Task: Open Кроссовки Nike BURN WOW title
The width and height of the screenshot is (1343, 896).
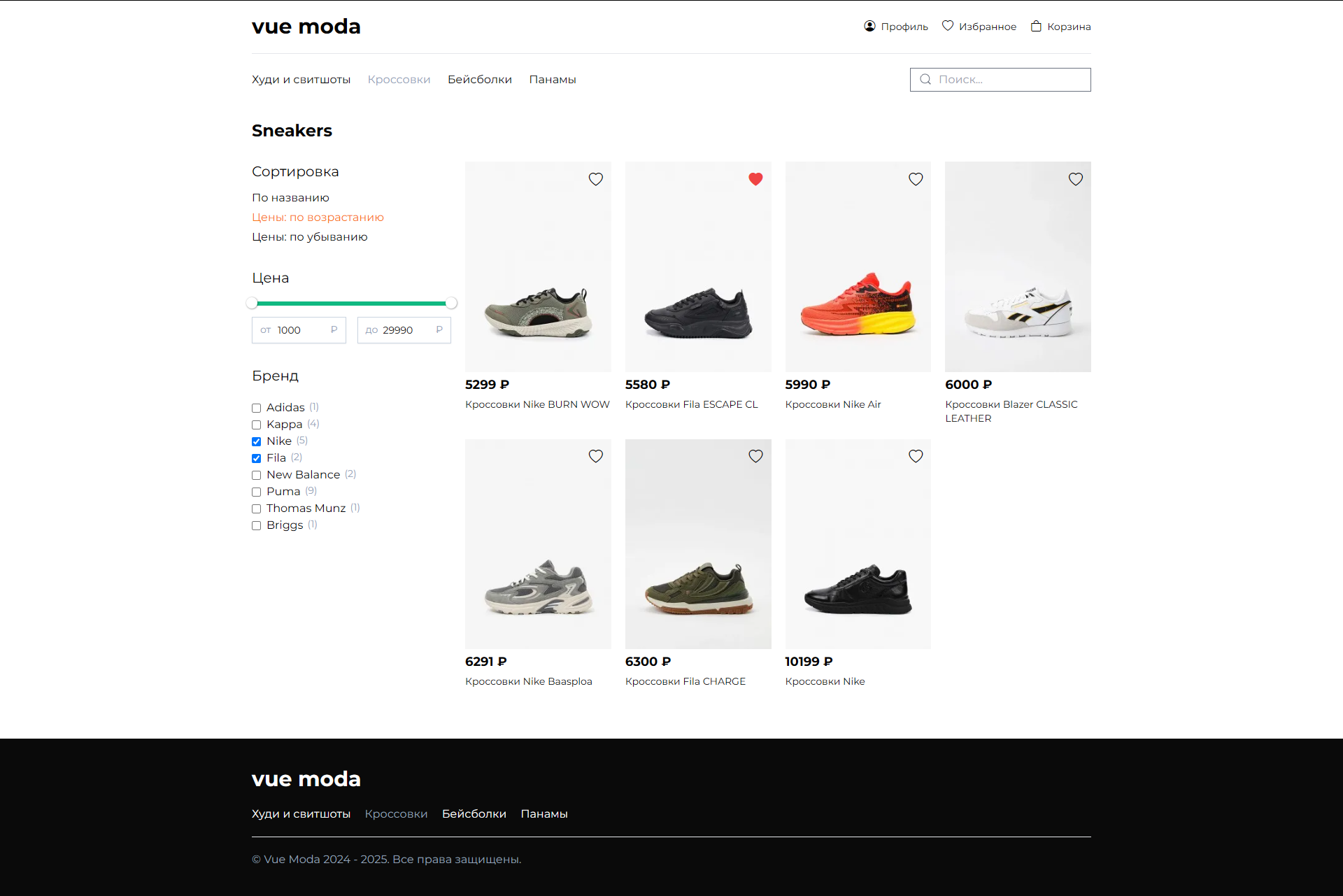Action: tap(537, 404)
